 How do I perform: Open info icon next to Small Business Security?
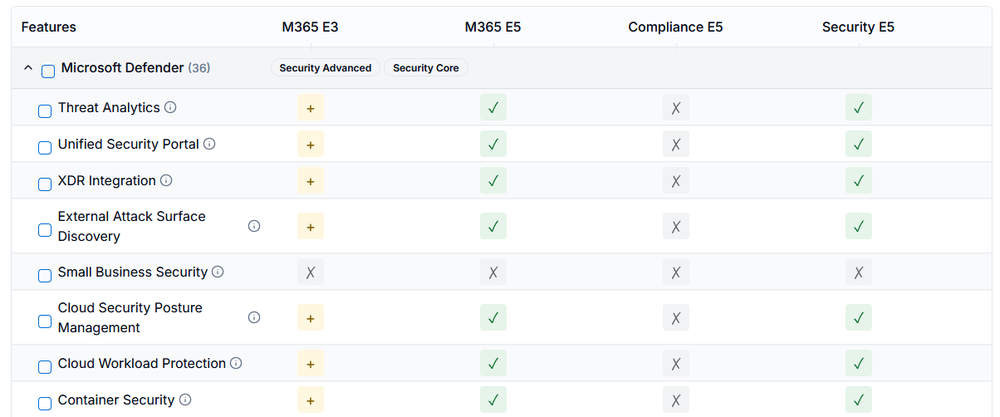pyautogui.click(x=218, y=272)
